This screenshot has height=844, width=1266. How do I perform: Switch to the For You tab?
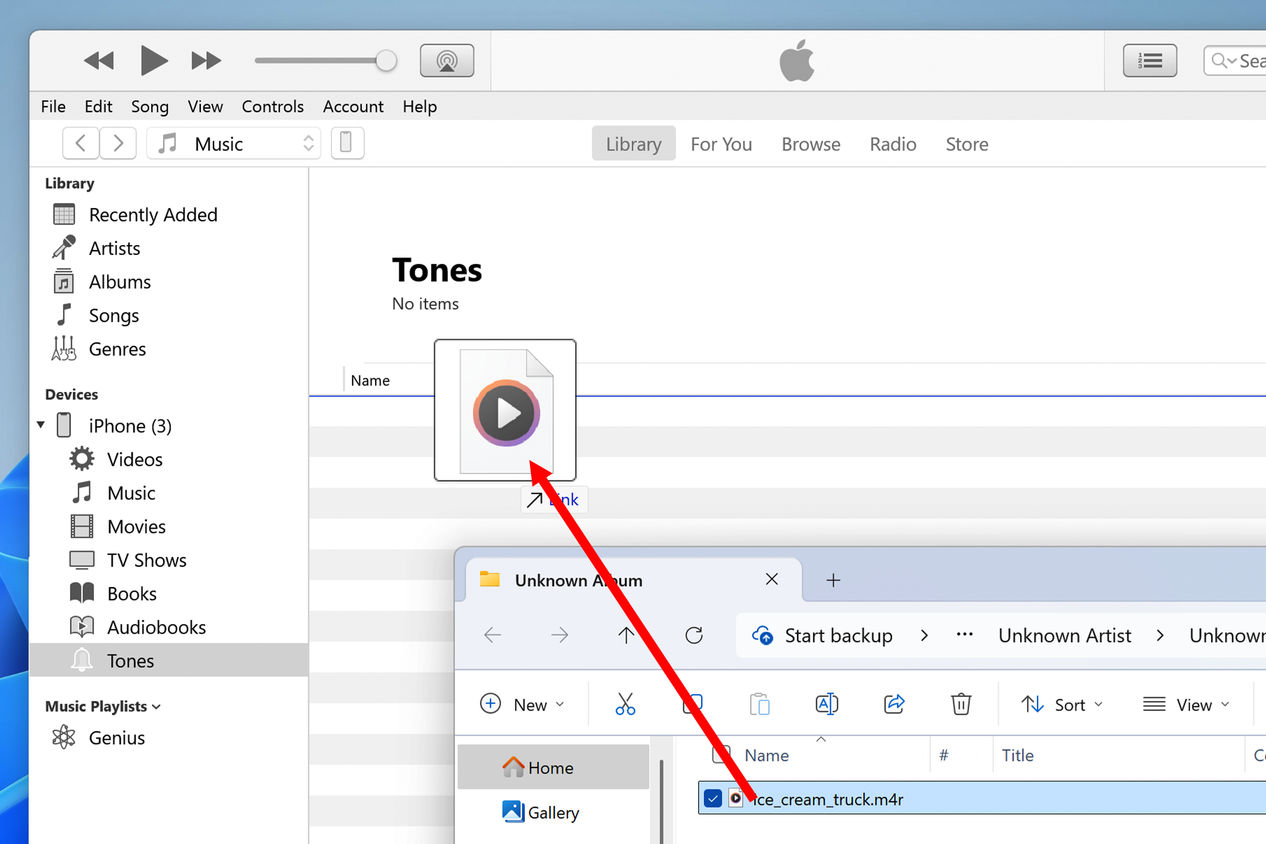click(x=721, y=144)
